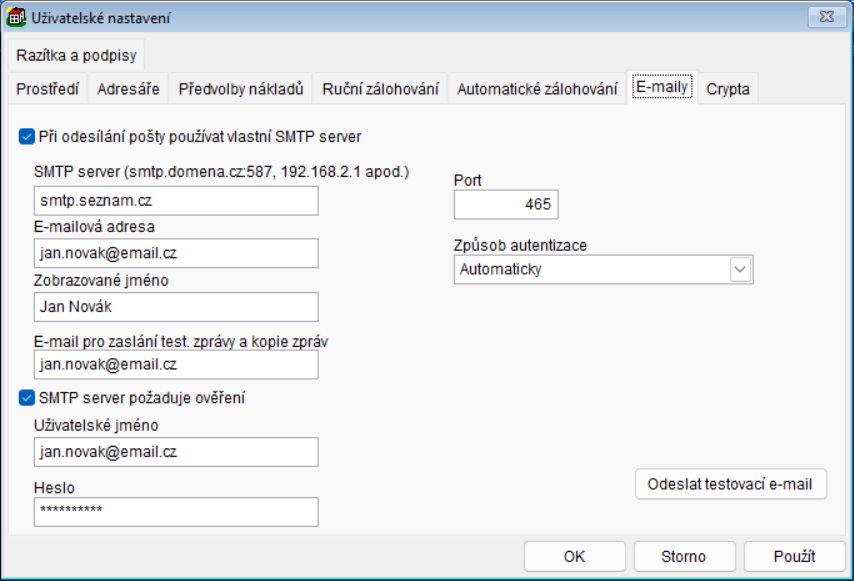Expand the Způsob autentizace dropdown

[740, 269]
